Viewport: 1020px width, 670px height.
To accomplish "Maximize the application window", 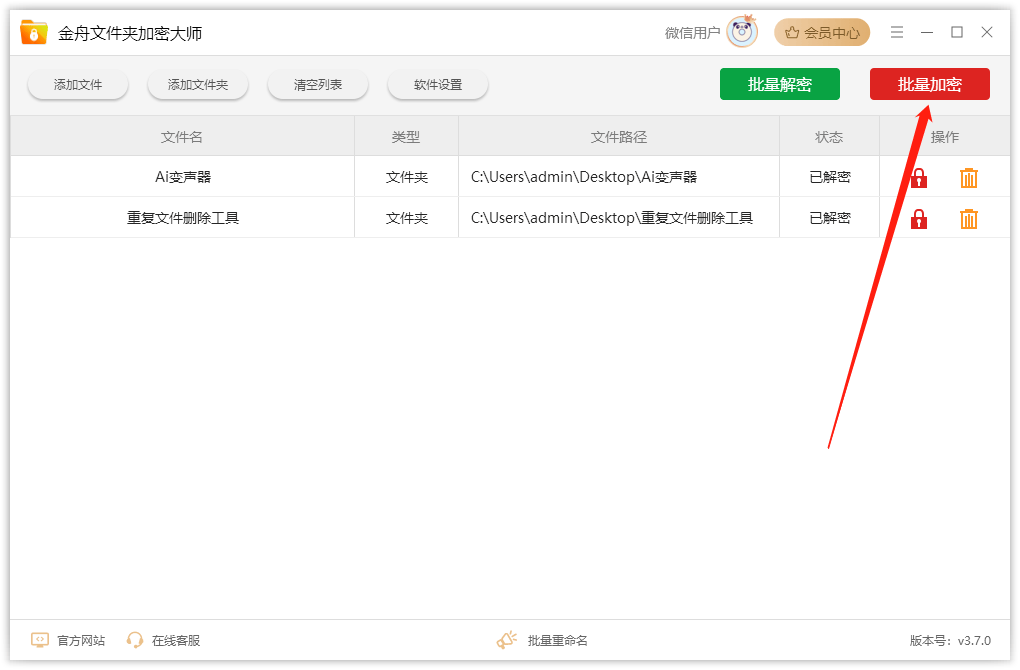I will [x=957, y=32].
